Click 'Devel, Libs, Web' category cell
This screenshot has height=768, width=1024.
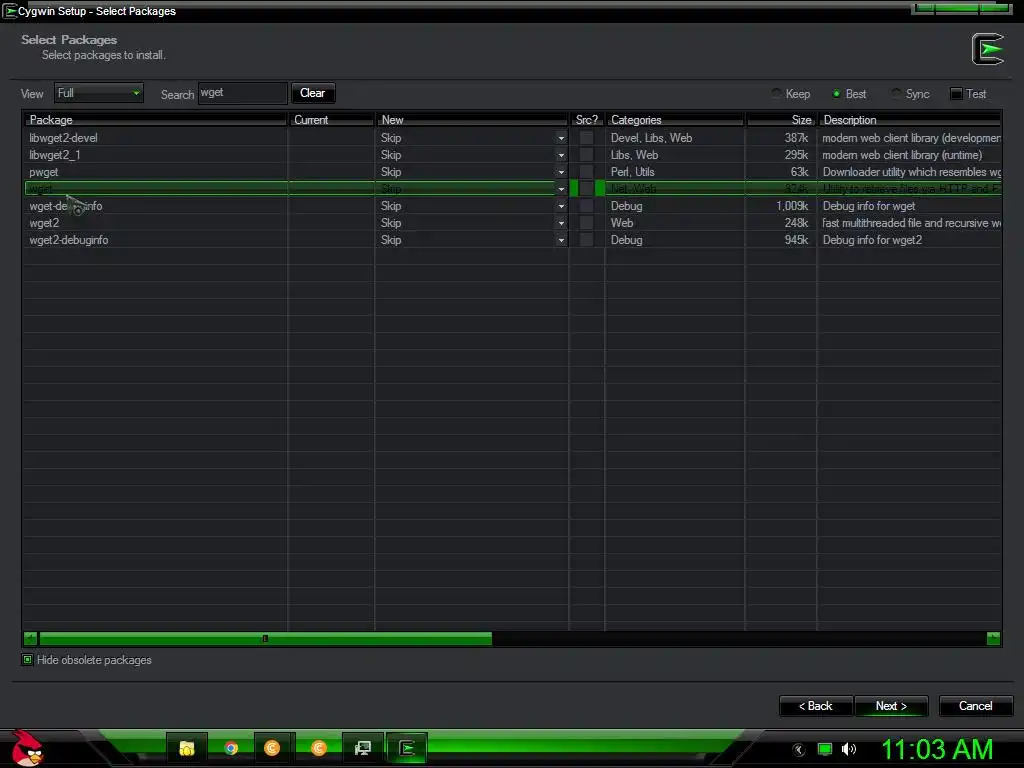click(x=651, y=138)
